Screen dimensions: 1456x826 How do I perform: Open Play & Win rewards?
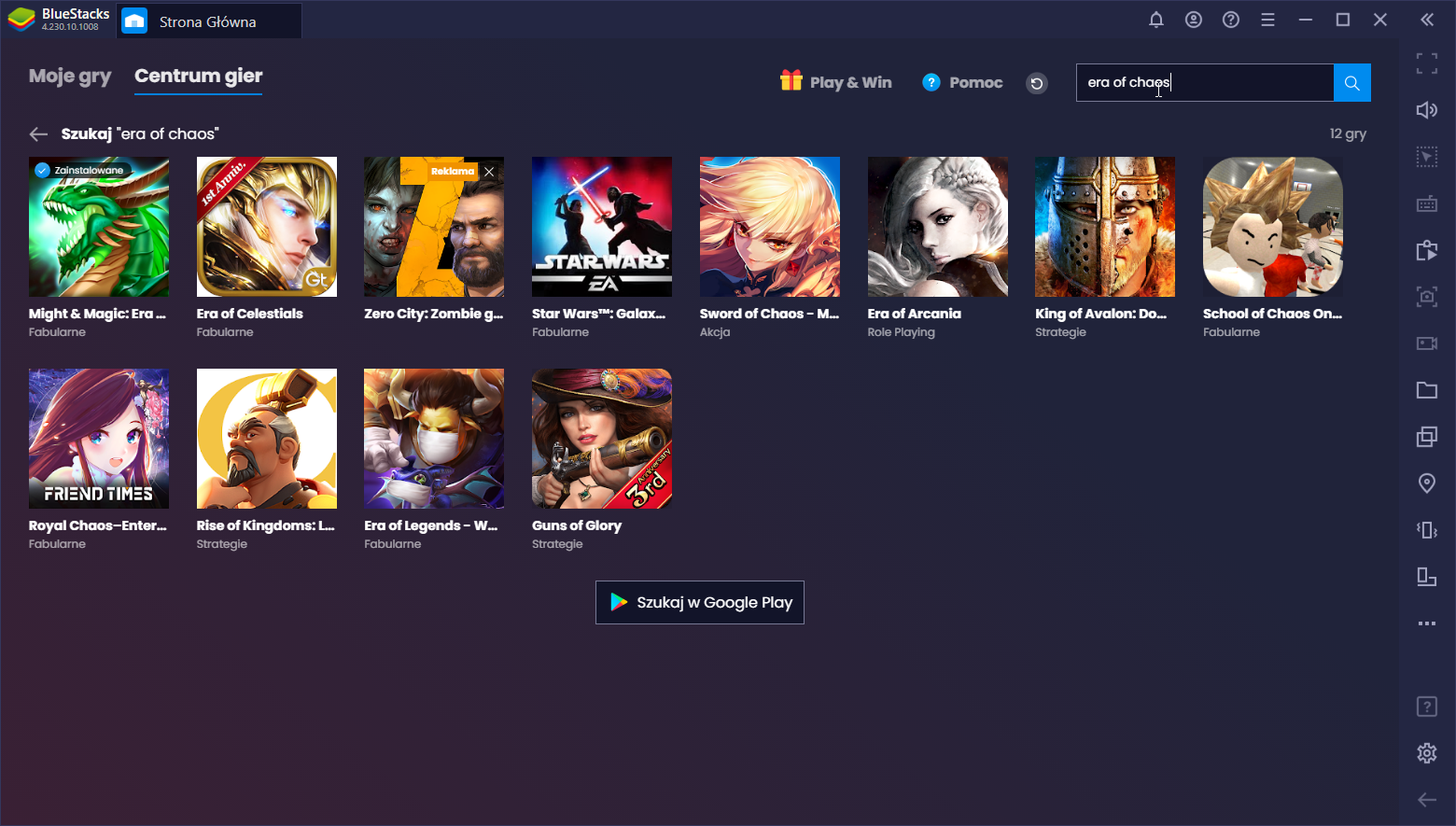pyautogui.click(x=835, y=82)
